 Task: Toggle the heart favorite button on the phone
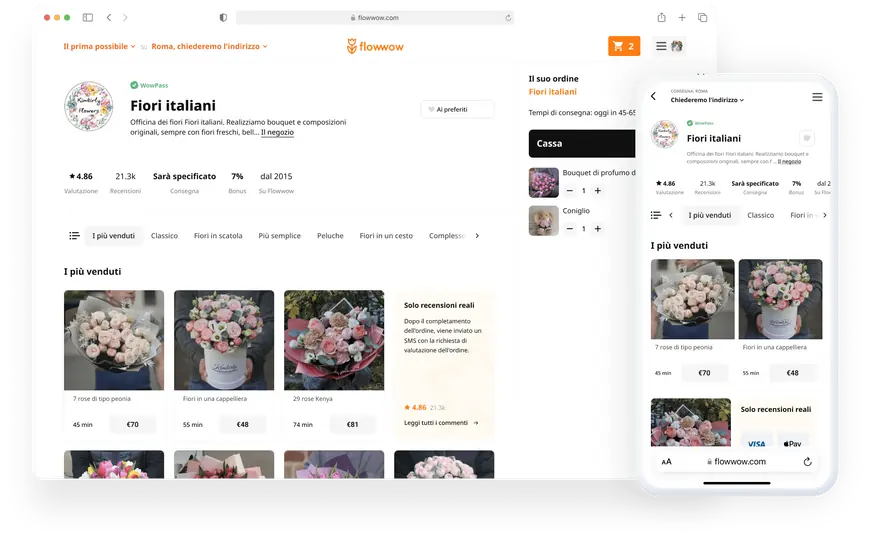806,138
